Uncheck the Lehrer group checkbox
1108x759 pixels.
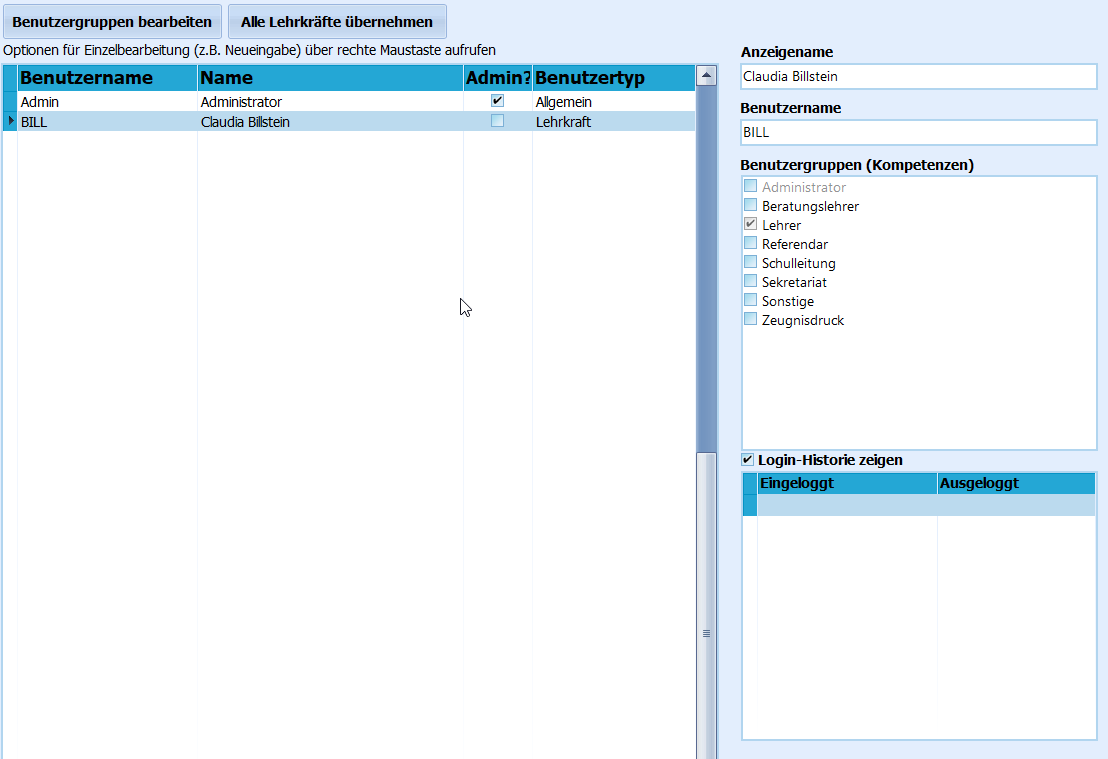click(750, 224)
